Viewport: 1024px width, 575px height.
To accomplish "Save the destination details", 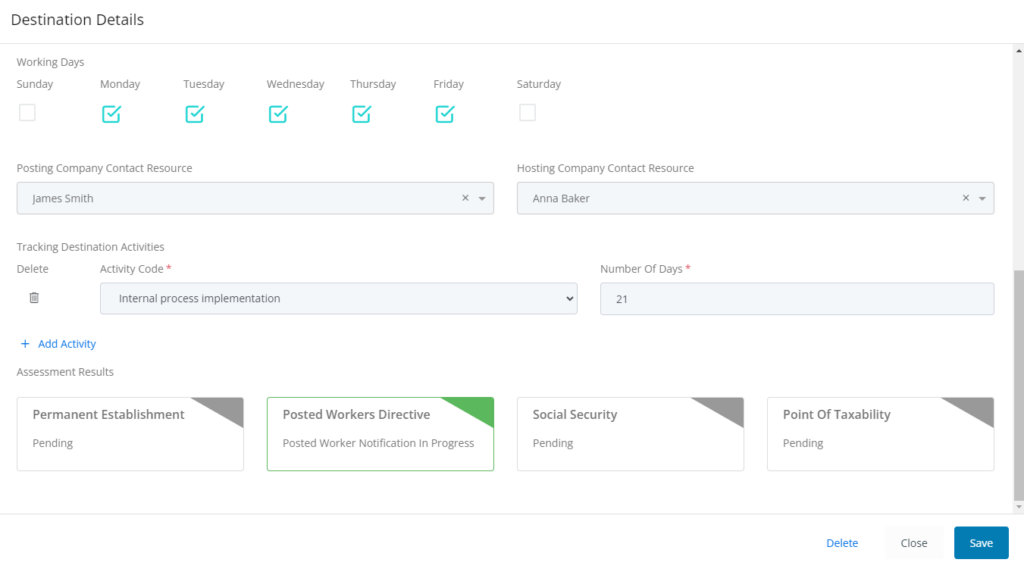I will pos(981,543).
